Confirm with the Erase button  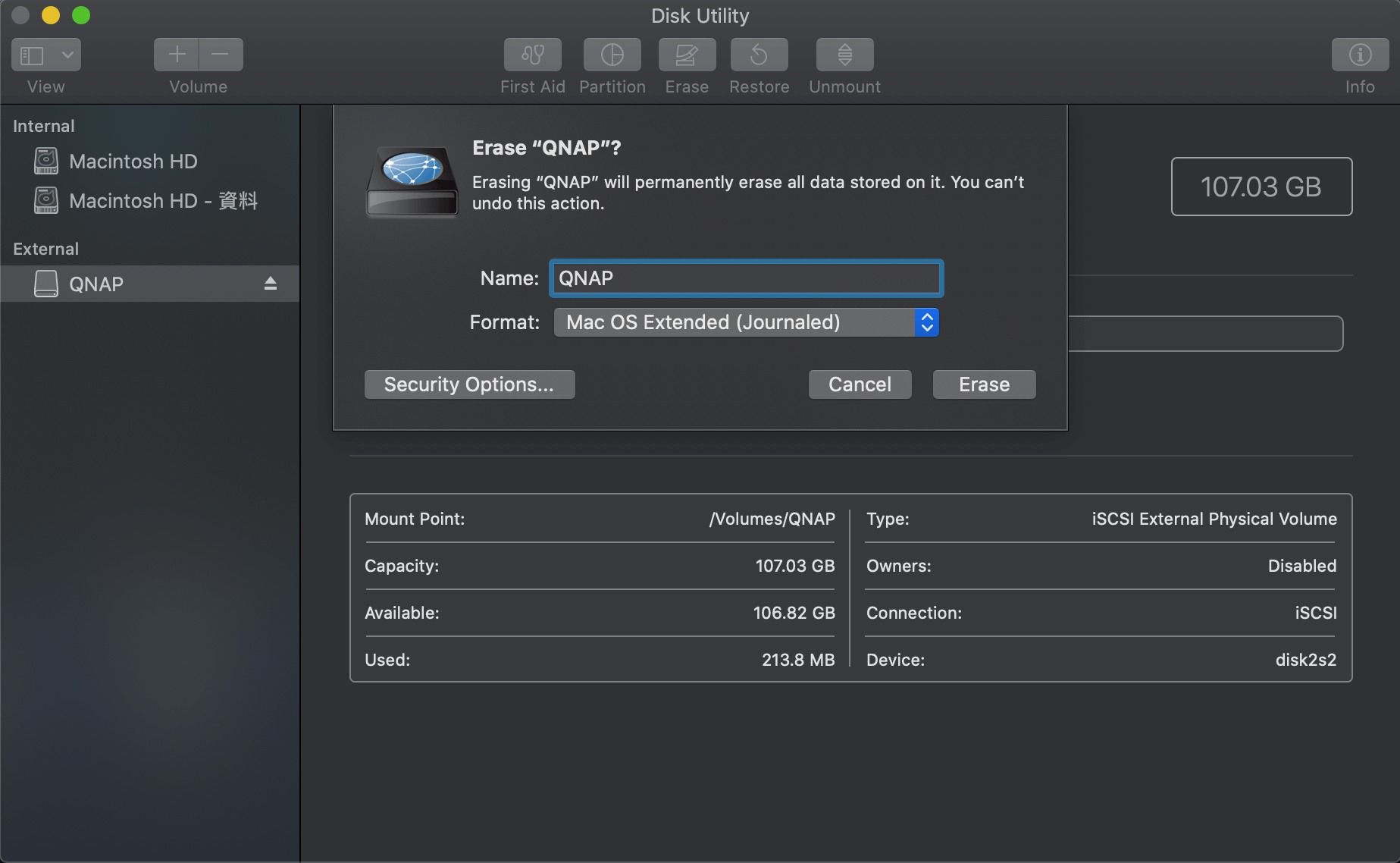click(x=984, y=384)
